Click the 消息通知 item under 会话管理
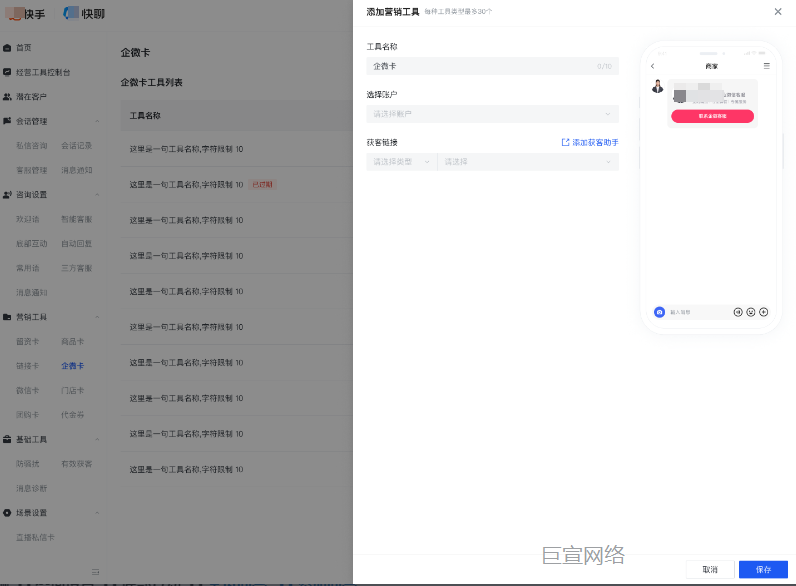The image size is (796, 586). coord(77,170)
